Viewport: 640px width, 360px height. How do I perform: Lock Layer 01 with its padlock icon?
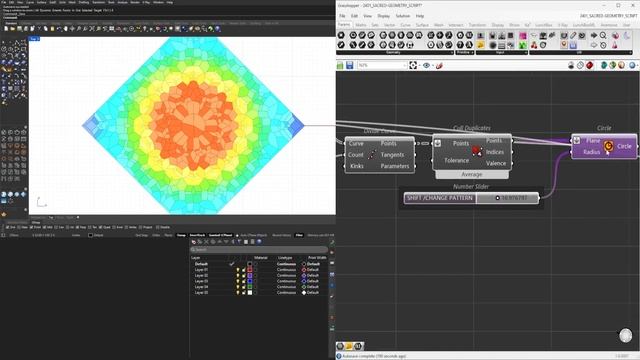coord(244,270)
